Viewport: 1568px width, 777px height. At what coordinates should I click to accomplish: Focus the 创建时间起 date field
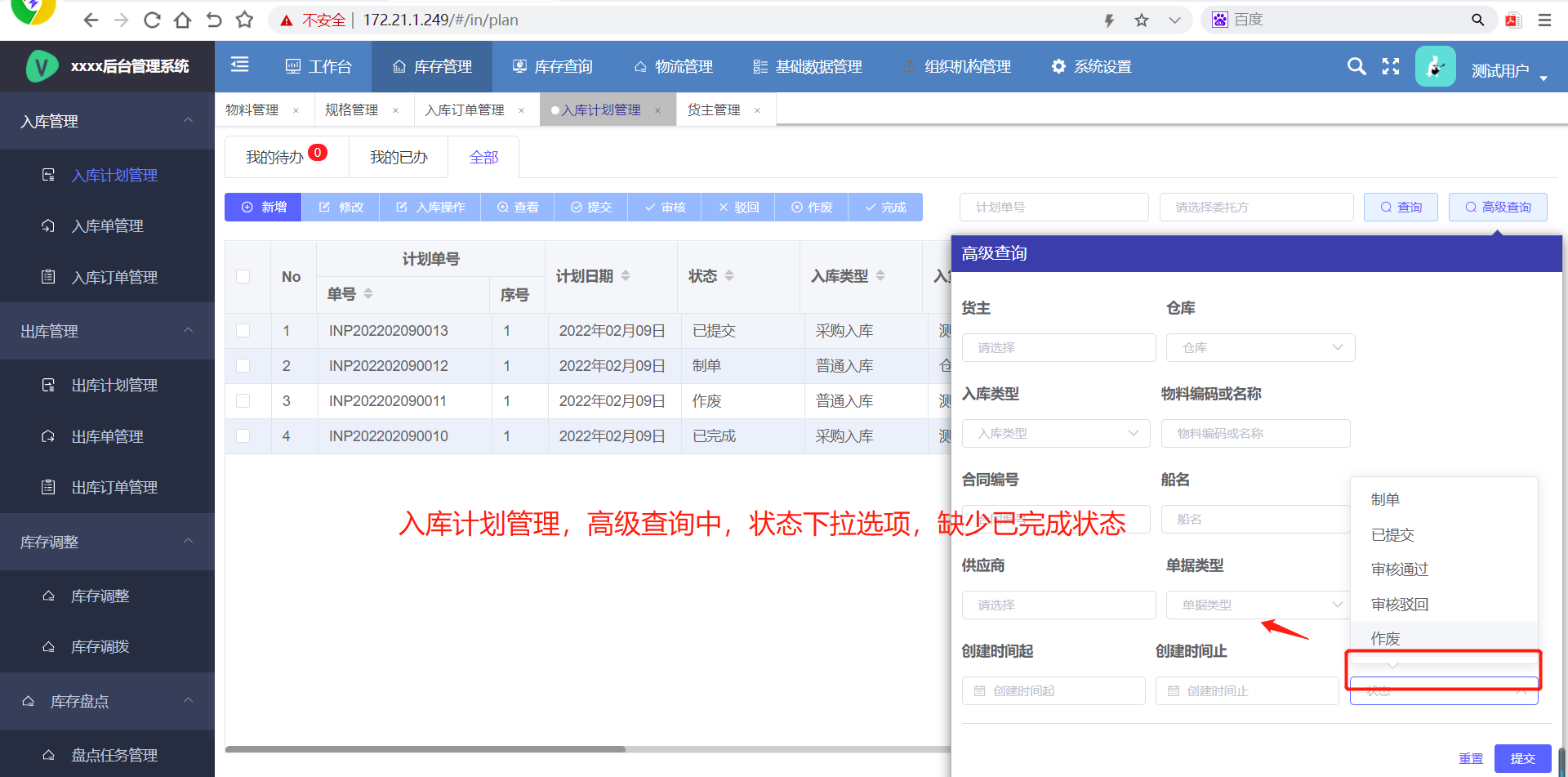coord(1053,690)
